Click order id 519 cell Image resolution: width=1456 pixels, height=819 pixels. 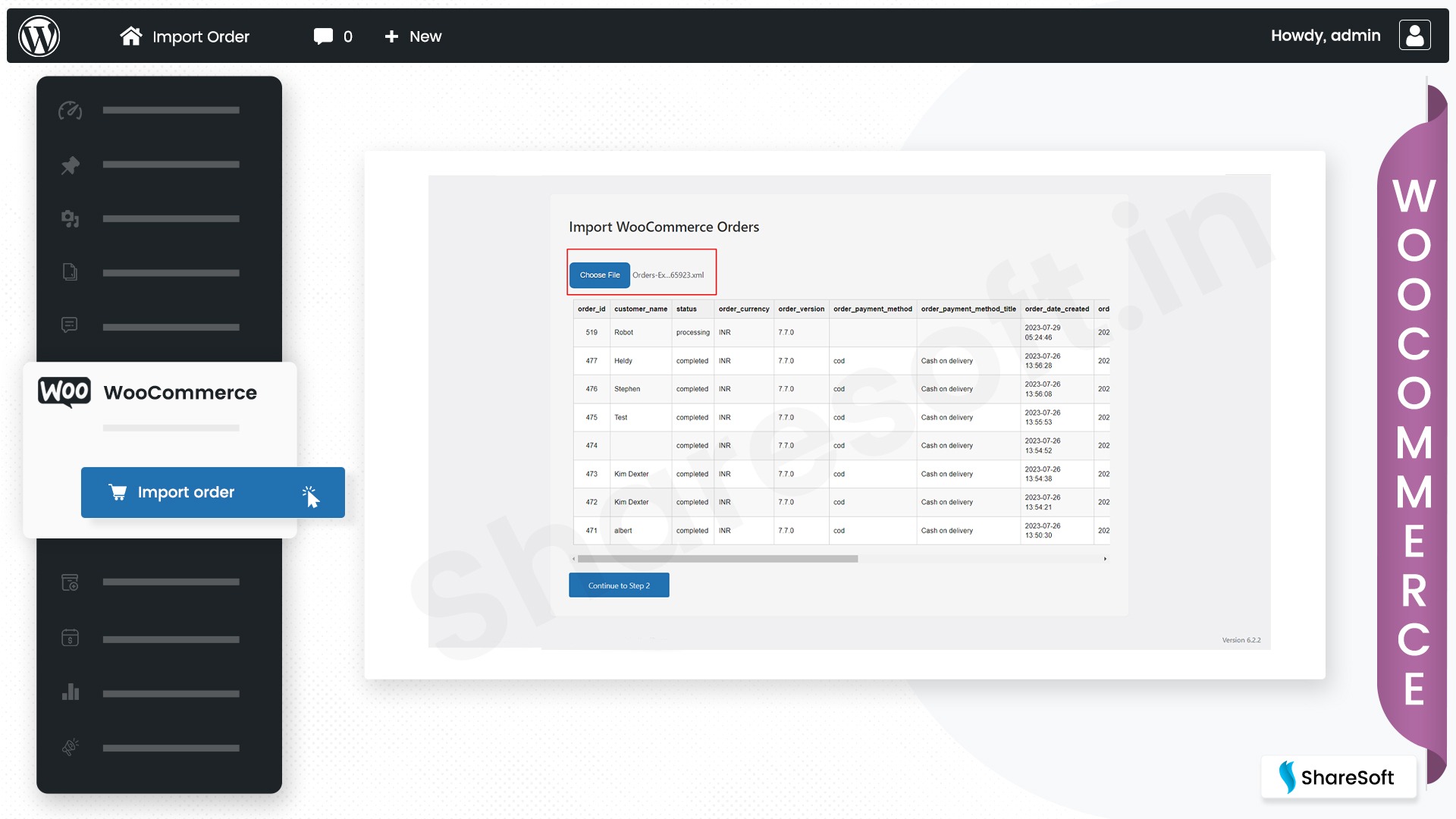[x=591, y=332]
